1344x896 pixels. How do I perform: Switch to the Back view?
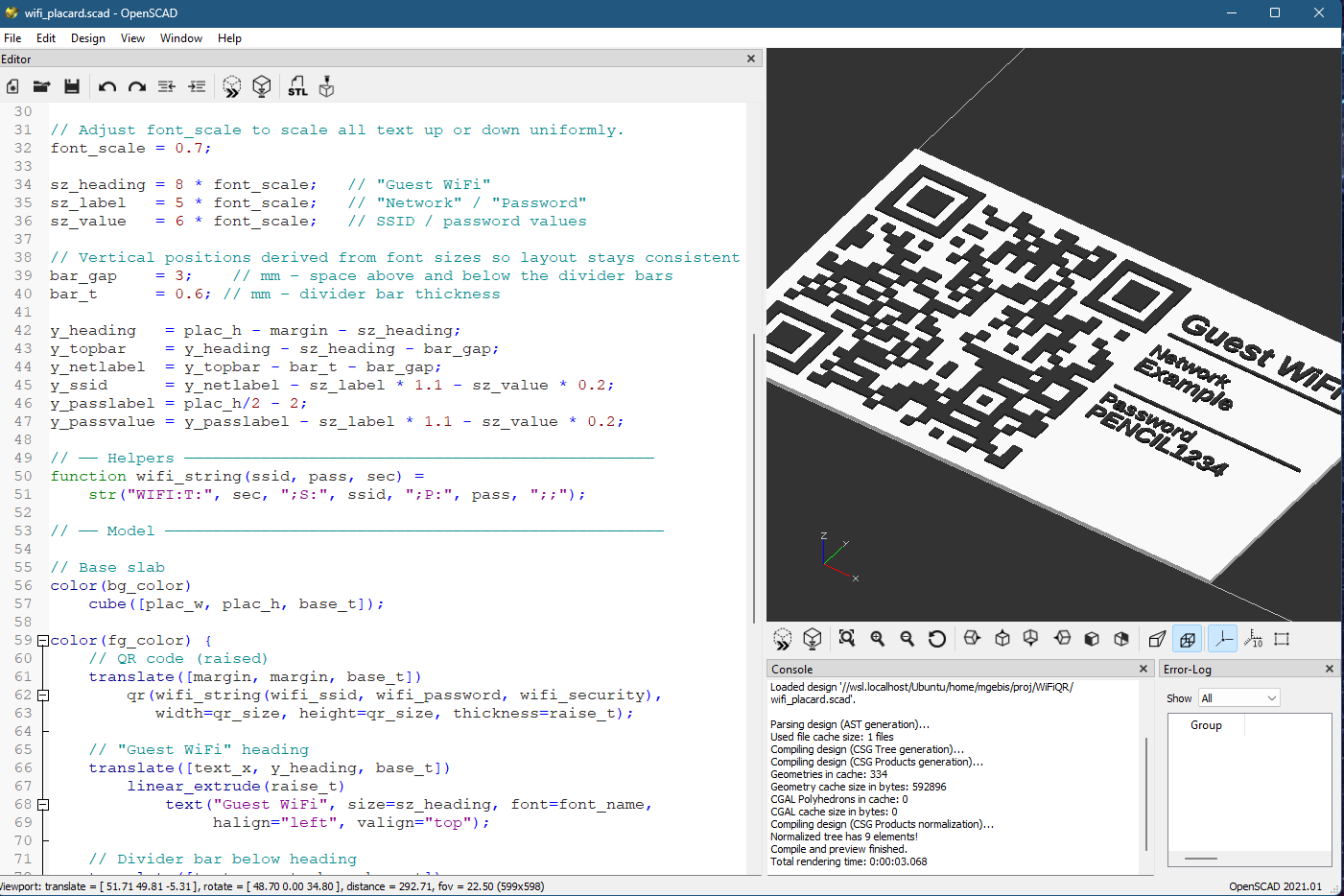1121,638
